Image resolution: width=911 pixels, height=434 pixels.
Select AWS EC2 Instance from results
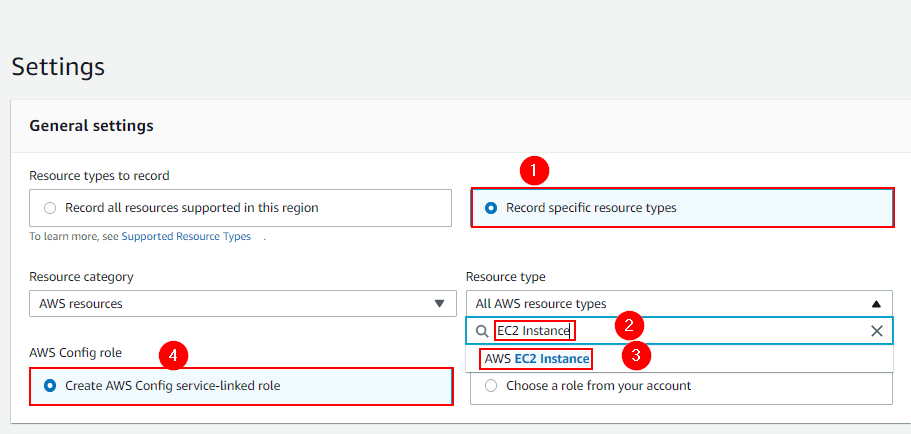pos(537,358)
